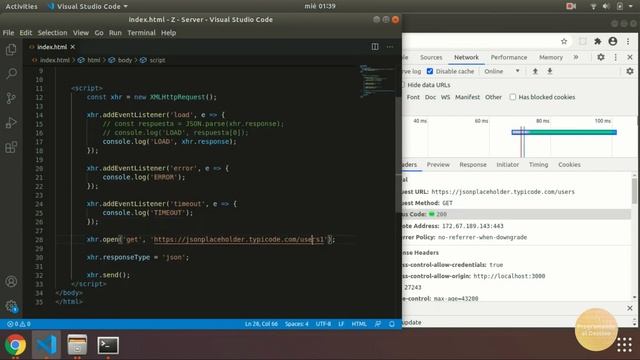Screen dimensions: 640x360
Task: Click the Import HAR file upload arrow
Action: [x=535, y=71]
